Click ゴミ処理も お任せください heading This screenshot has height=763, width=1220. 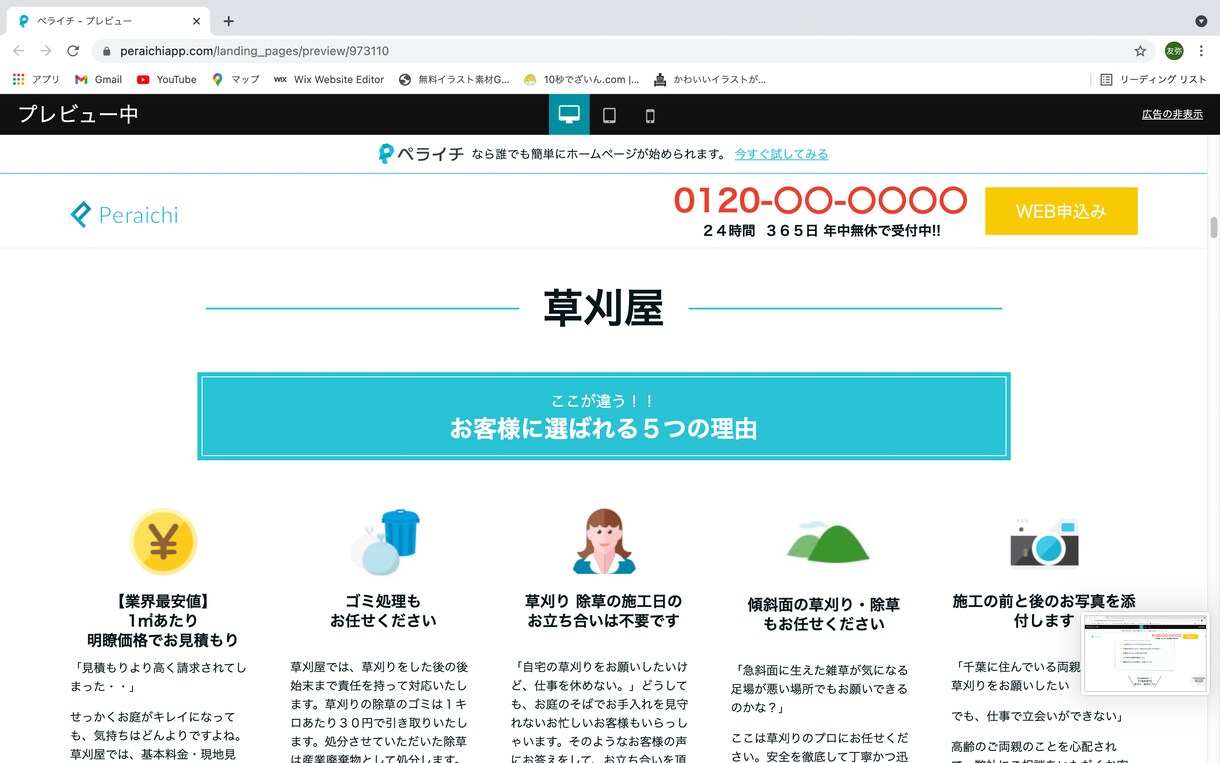383,611
